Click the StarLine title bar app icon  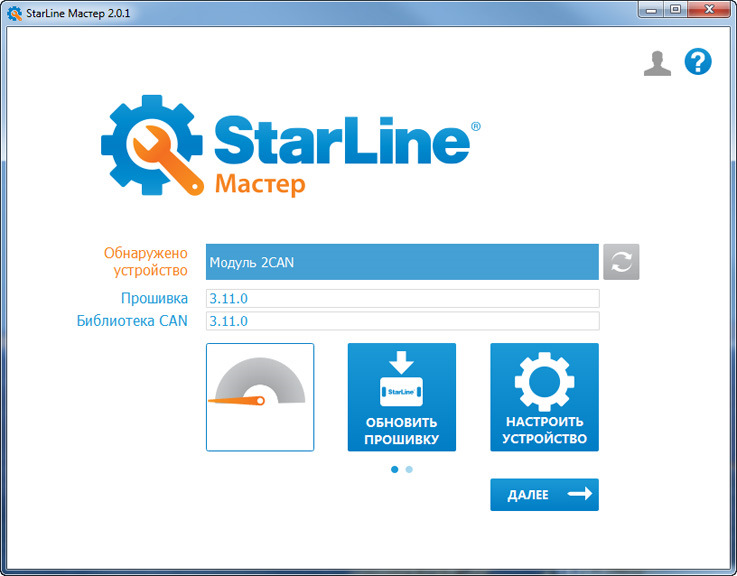tap(15, 13)
